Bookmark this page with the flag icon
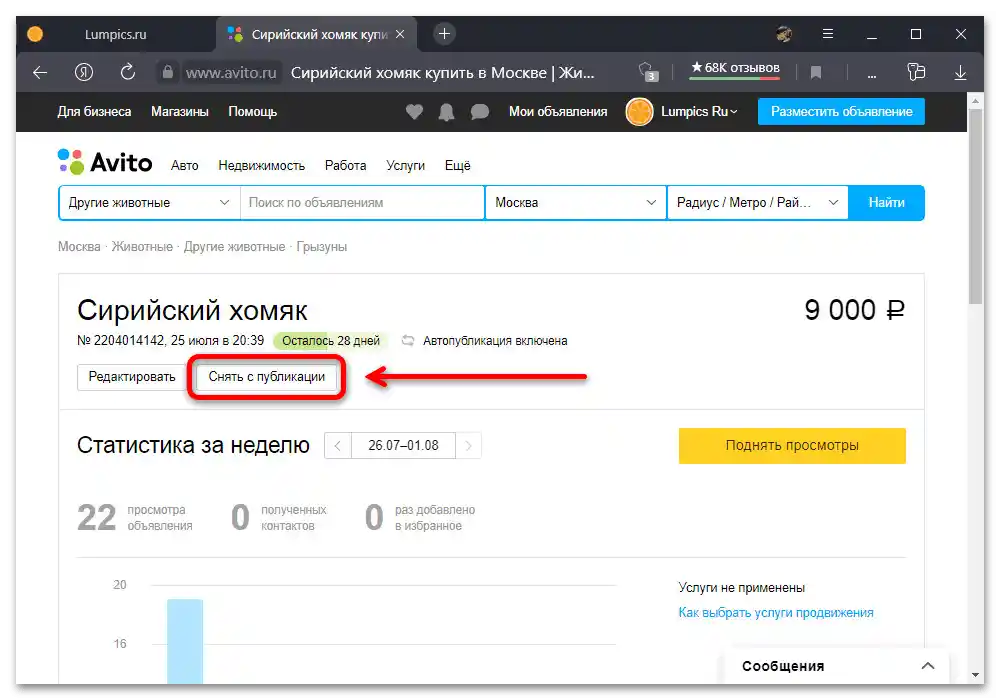 point(815,72)
